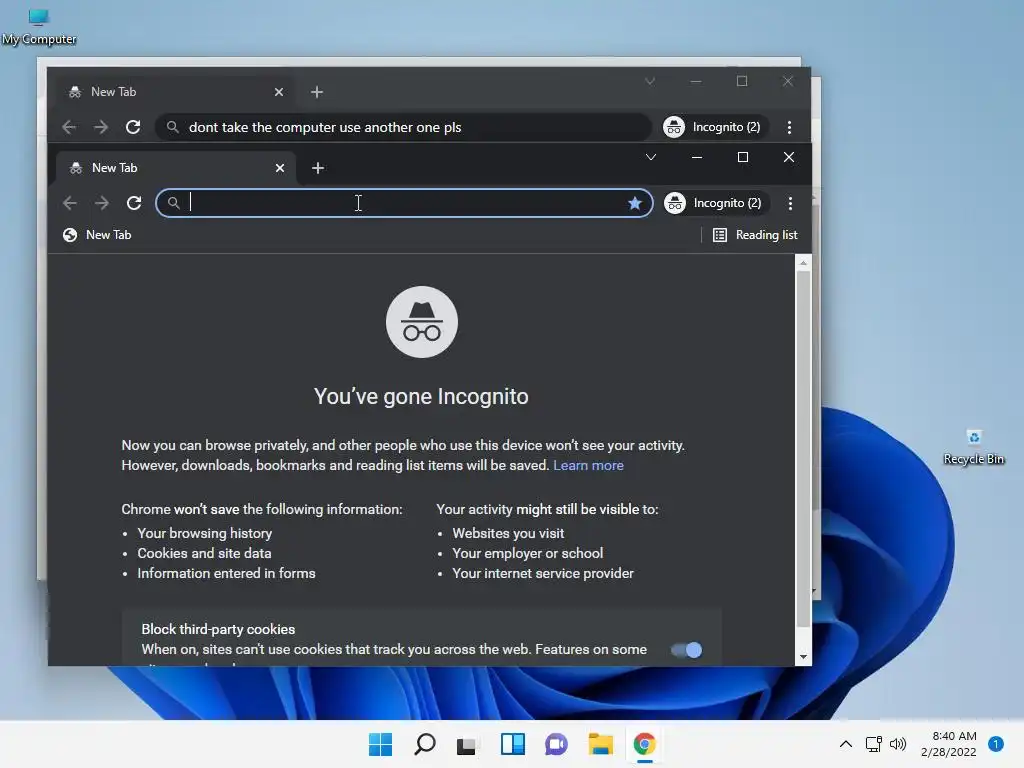Open the Reading list panel
Screen dimensions: 1024x768
tap(755, 235)
